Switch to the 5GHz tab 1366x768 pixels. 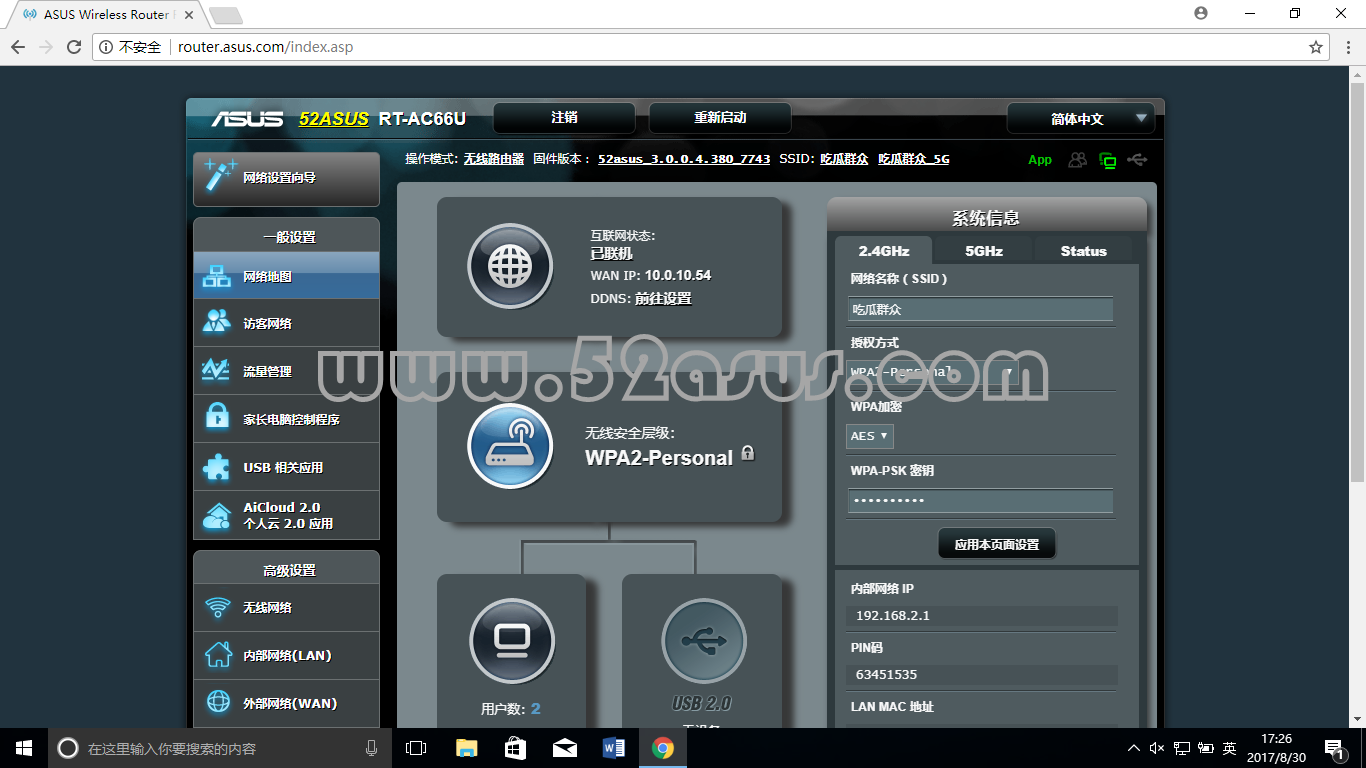984,251
